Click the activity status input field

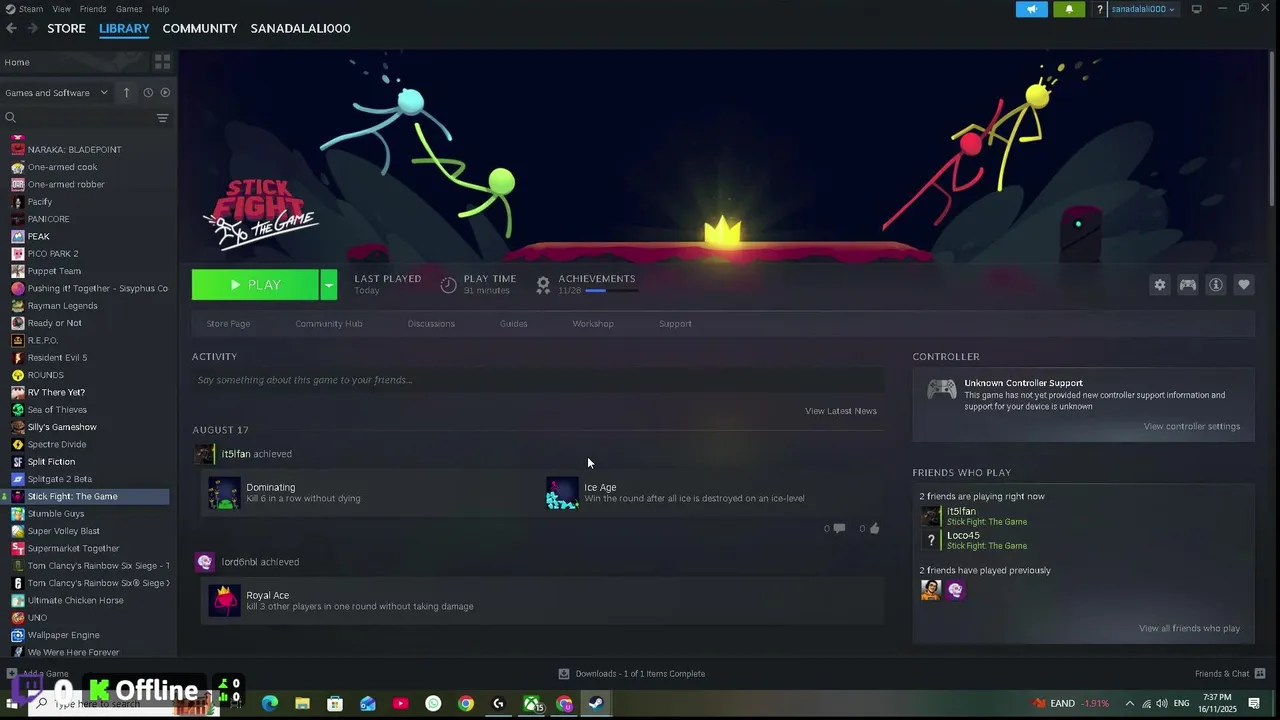coord(538,380)
